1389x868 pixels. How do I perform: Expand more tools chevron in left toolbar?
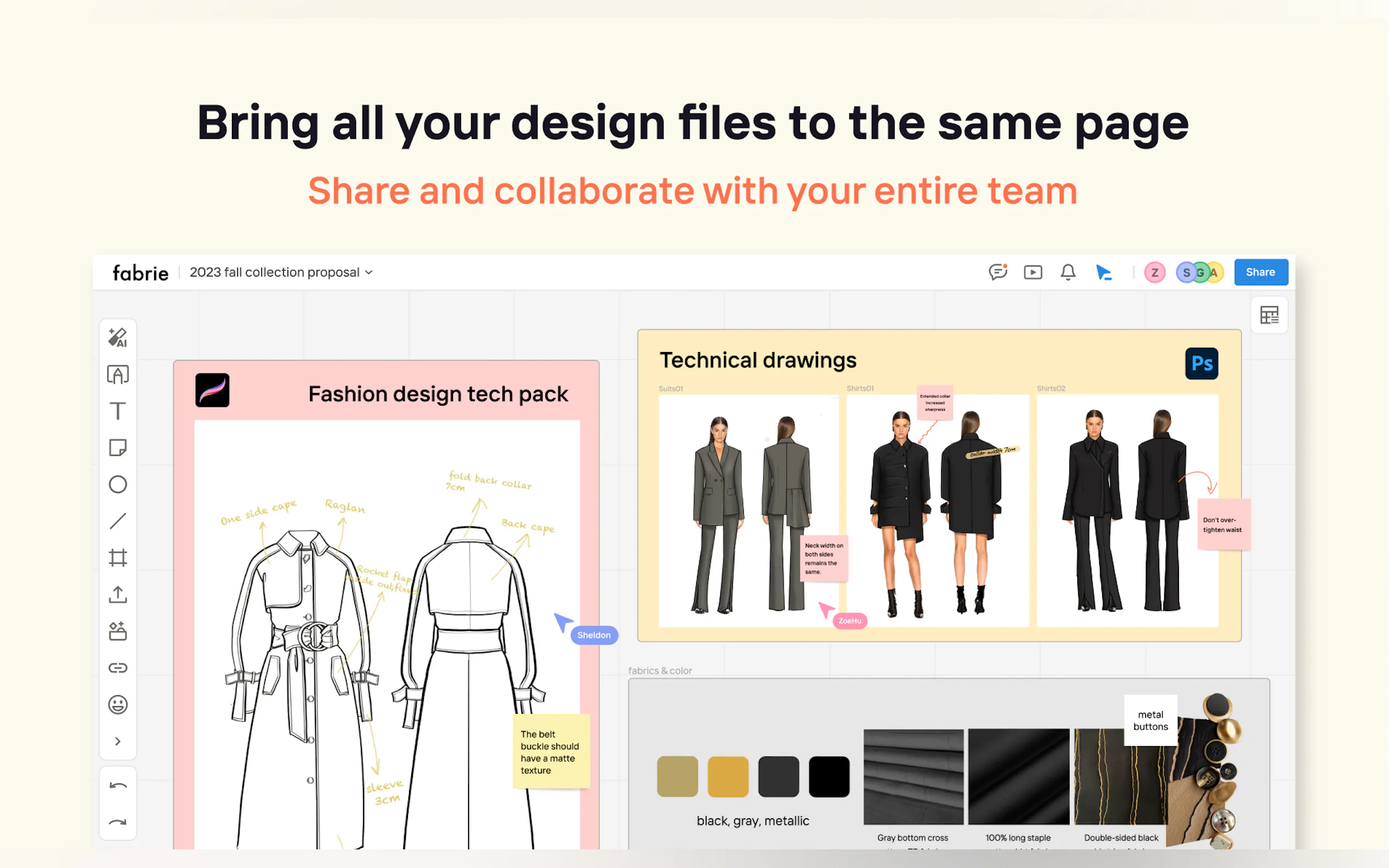click(118, 741)
